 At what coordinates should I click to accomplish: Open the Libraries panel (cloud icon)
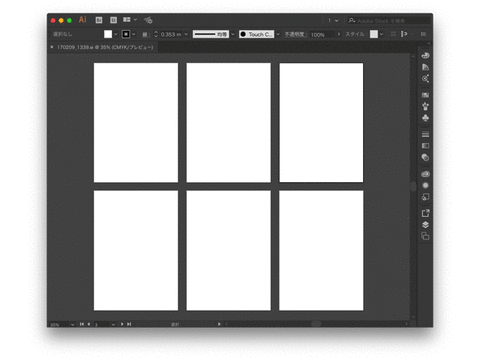[x=425, y=174]
